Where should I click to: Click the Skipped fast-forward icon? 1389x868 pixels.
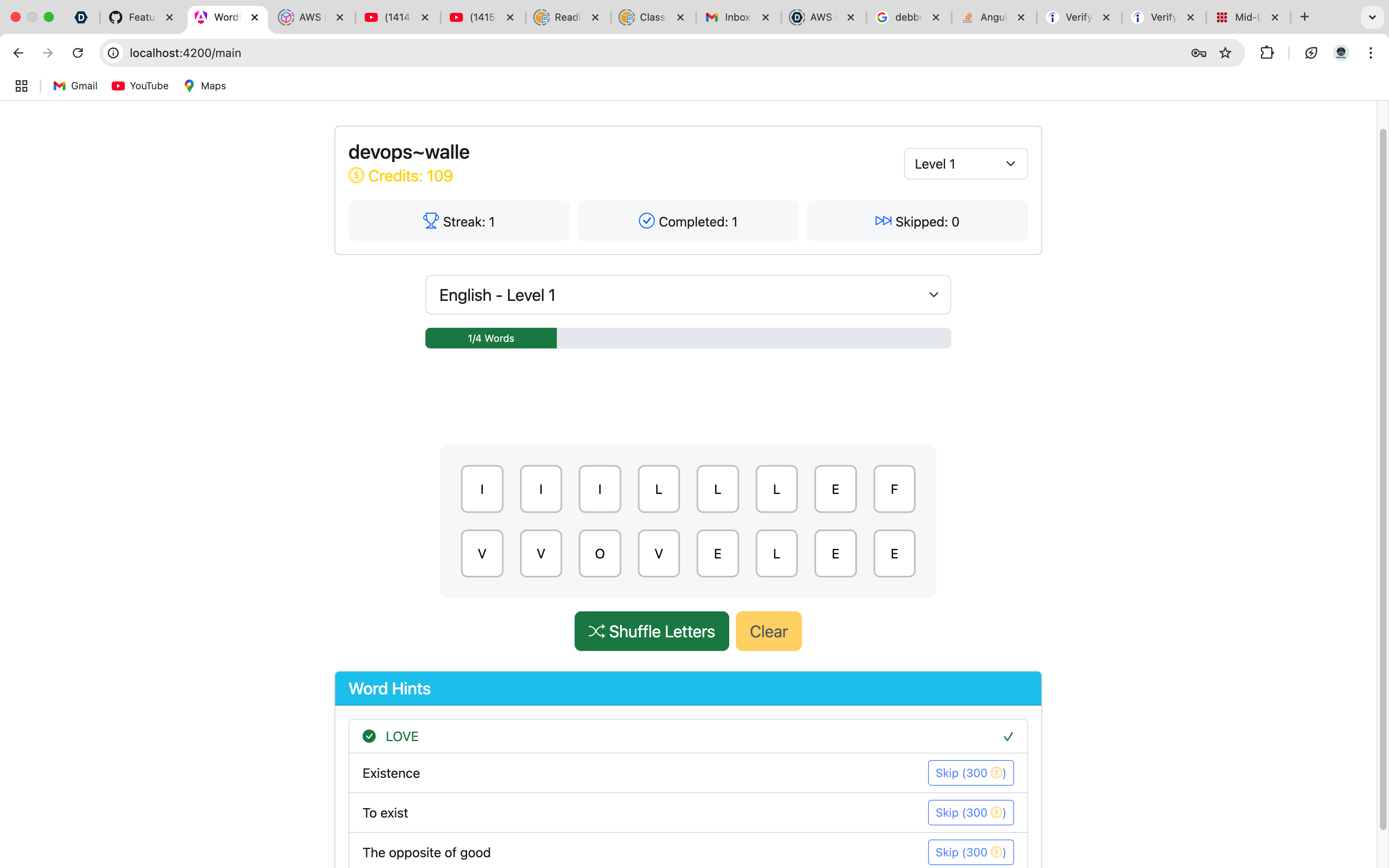(883, 221)
